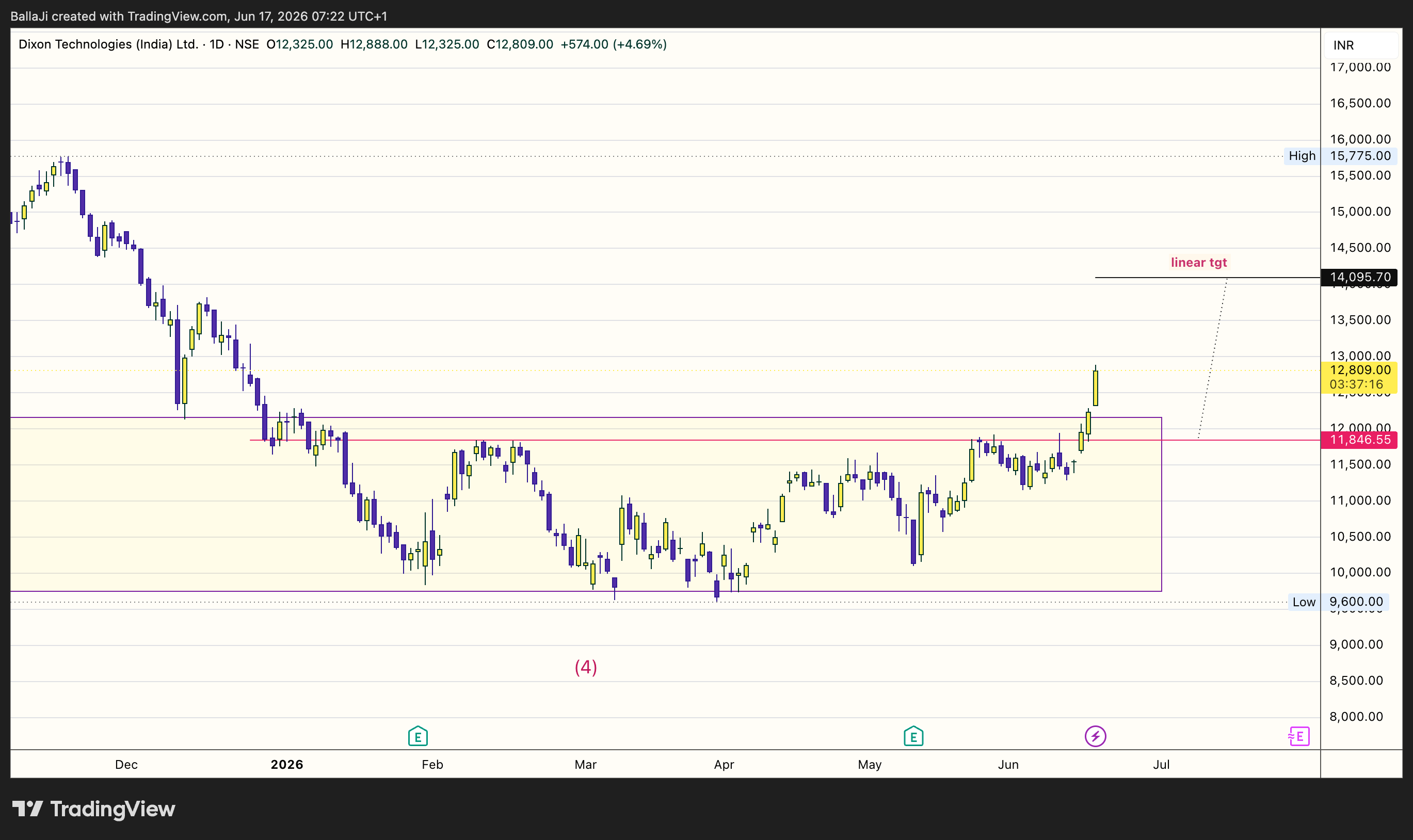Click the Dixon Technologies symbol title
This screenshot has width=1413, height=840.
108,44
